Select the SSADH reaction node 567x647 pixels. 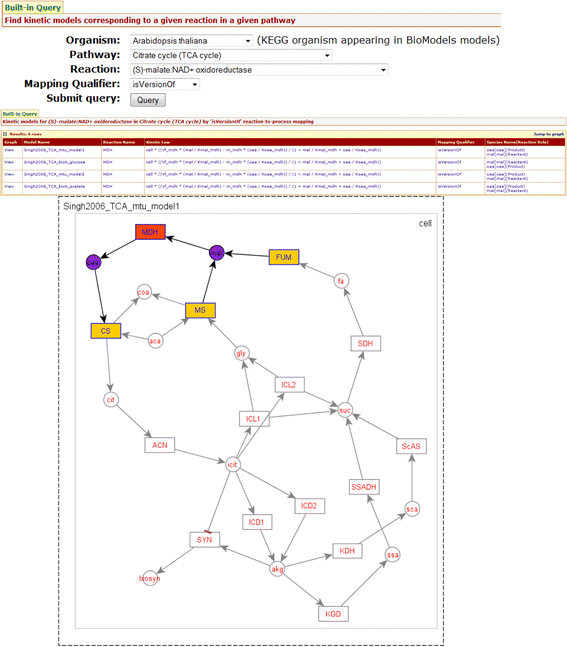point(364,487)
